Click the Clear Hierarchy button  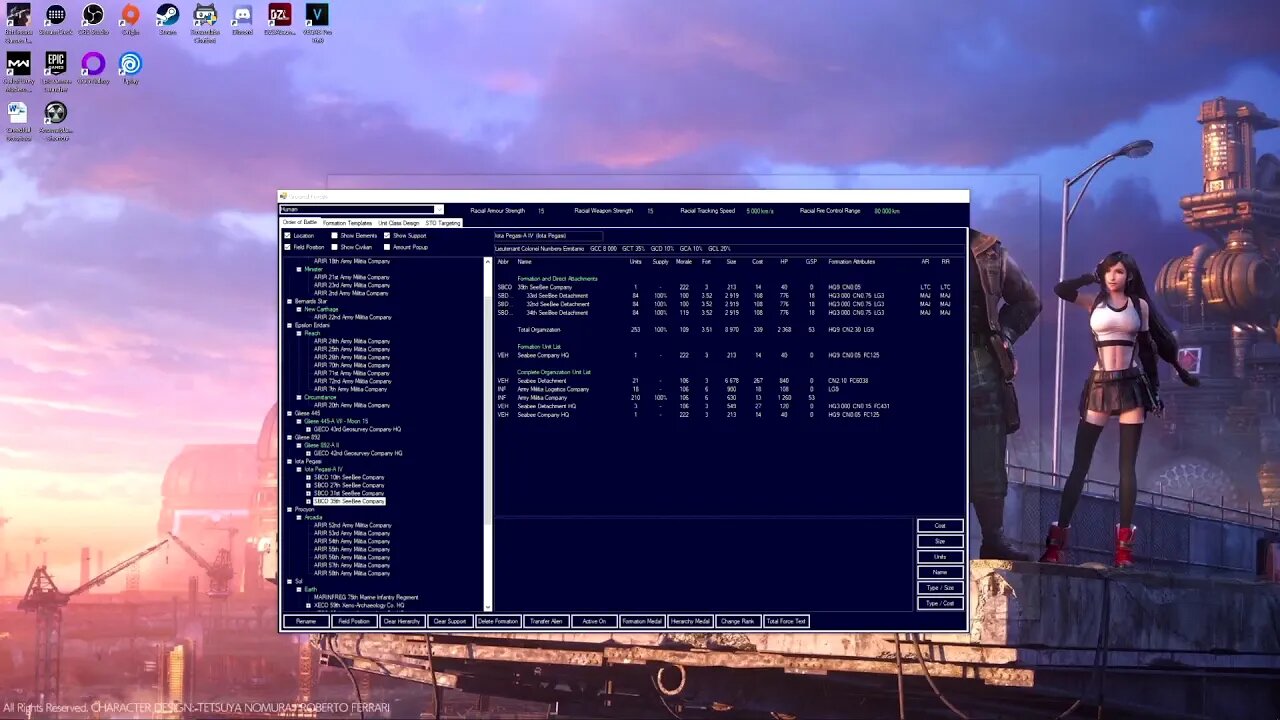pyautogui.click(x=402, y=621)
